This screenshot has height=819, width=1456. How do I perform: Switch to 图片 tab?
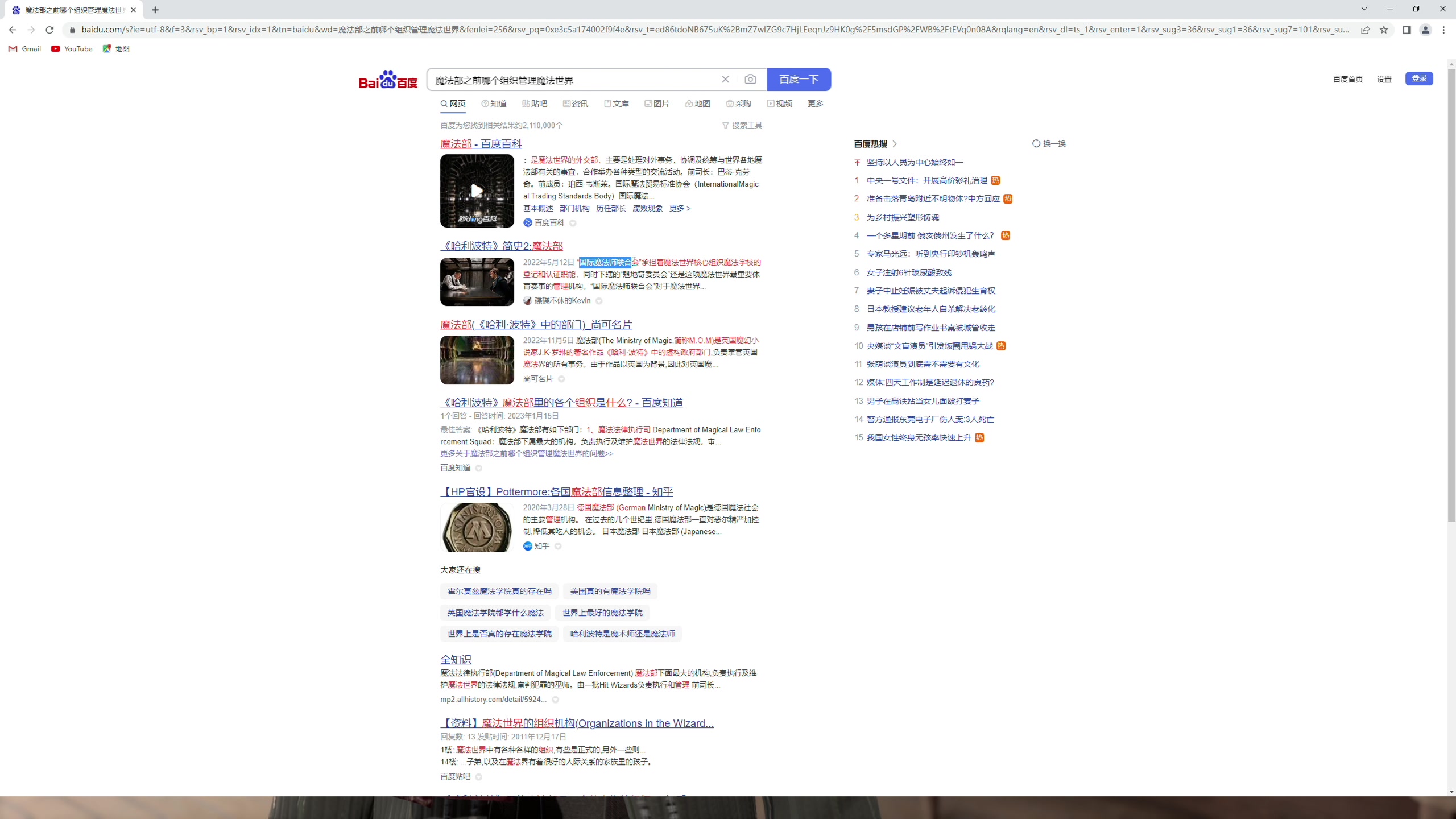657,104
